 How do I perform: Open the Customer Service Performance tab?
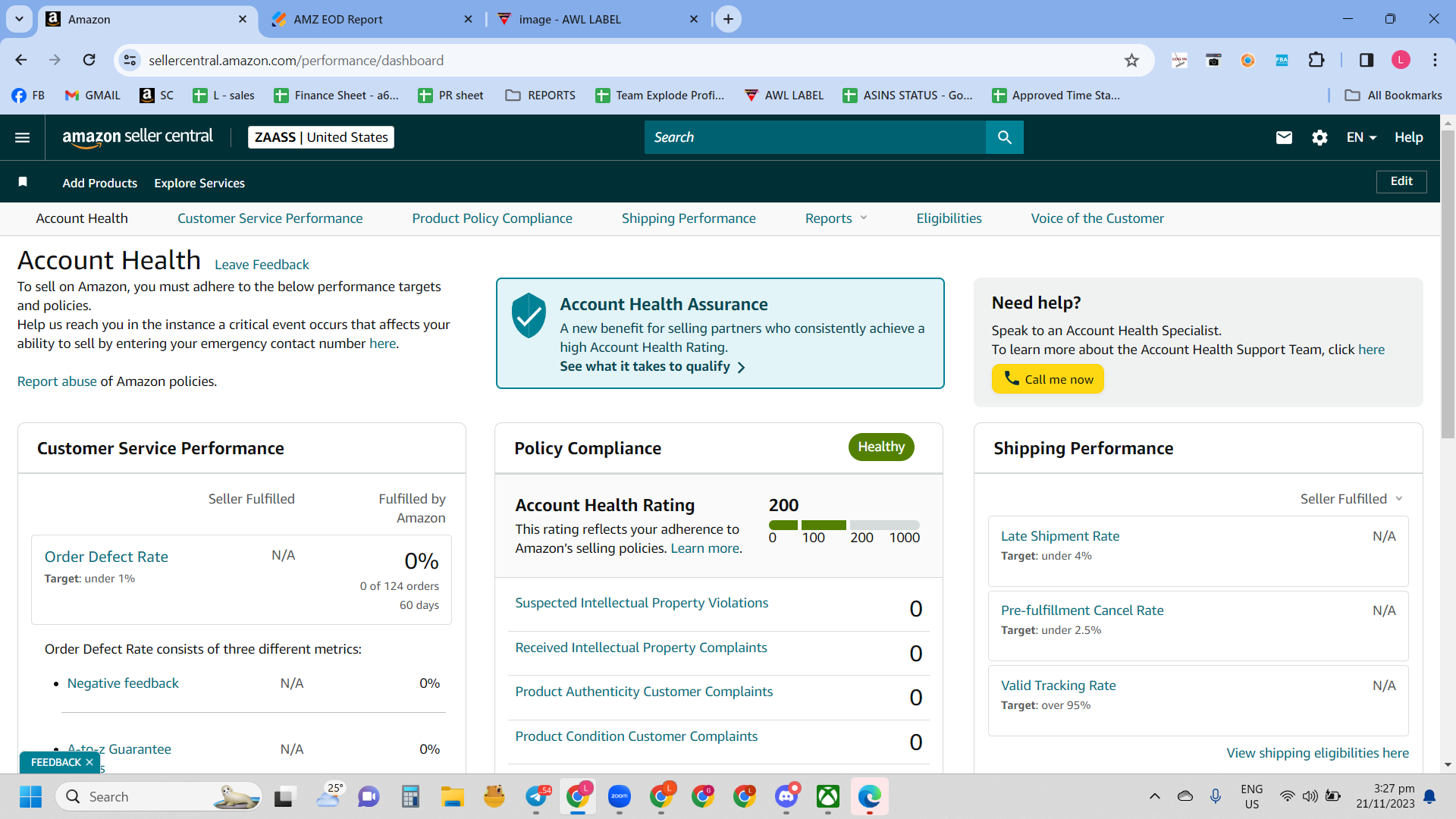(x=270, y=218)
